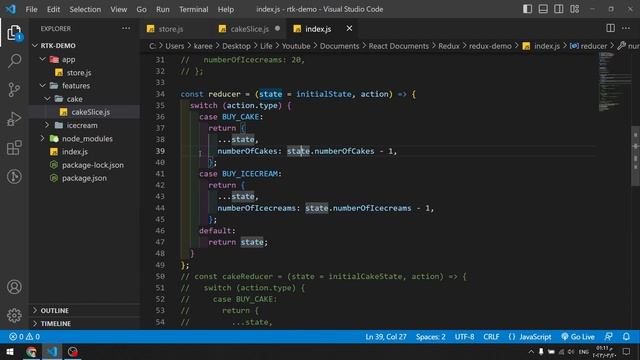The image size is (640, 360).
Task: Open the Edit menu
Action: [53, 9]
